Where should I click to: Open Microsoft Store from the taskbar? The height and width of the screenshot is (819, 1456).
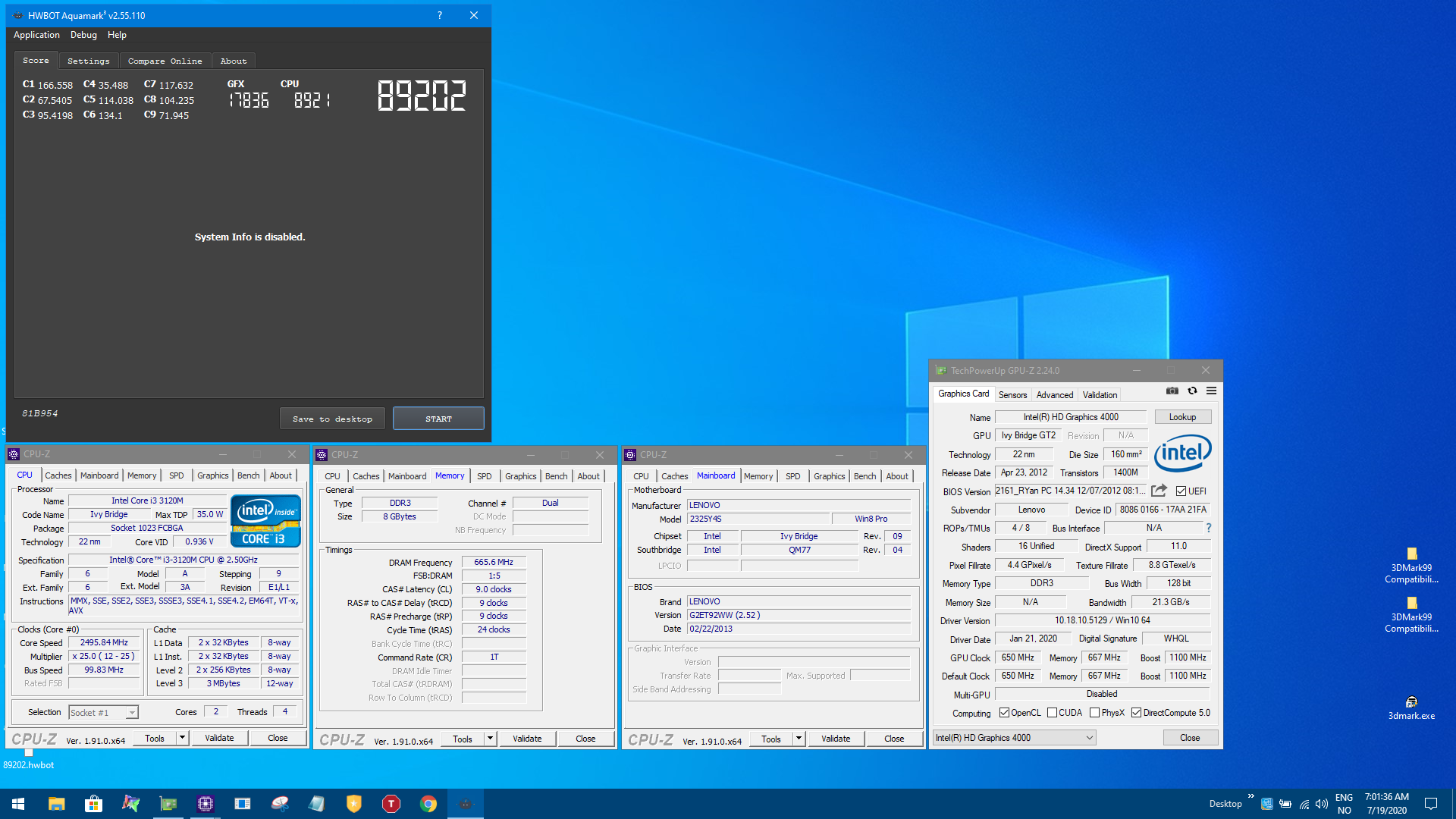93,804
